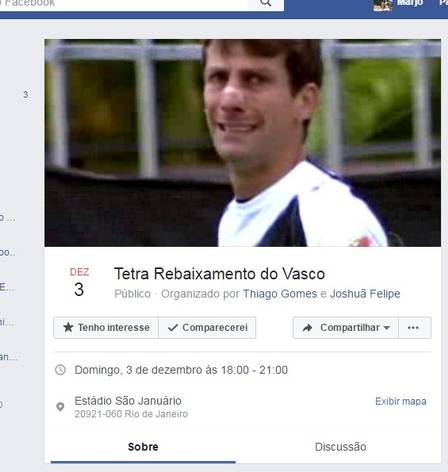Click the search magnifier icon
This screenshot has height=472, width=448.
click(265, 3)
